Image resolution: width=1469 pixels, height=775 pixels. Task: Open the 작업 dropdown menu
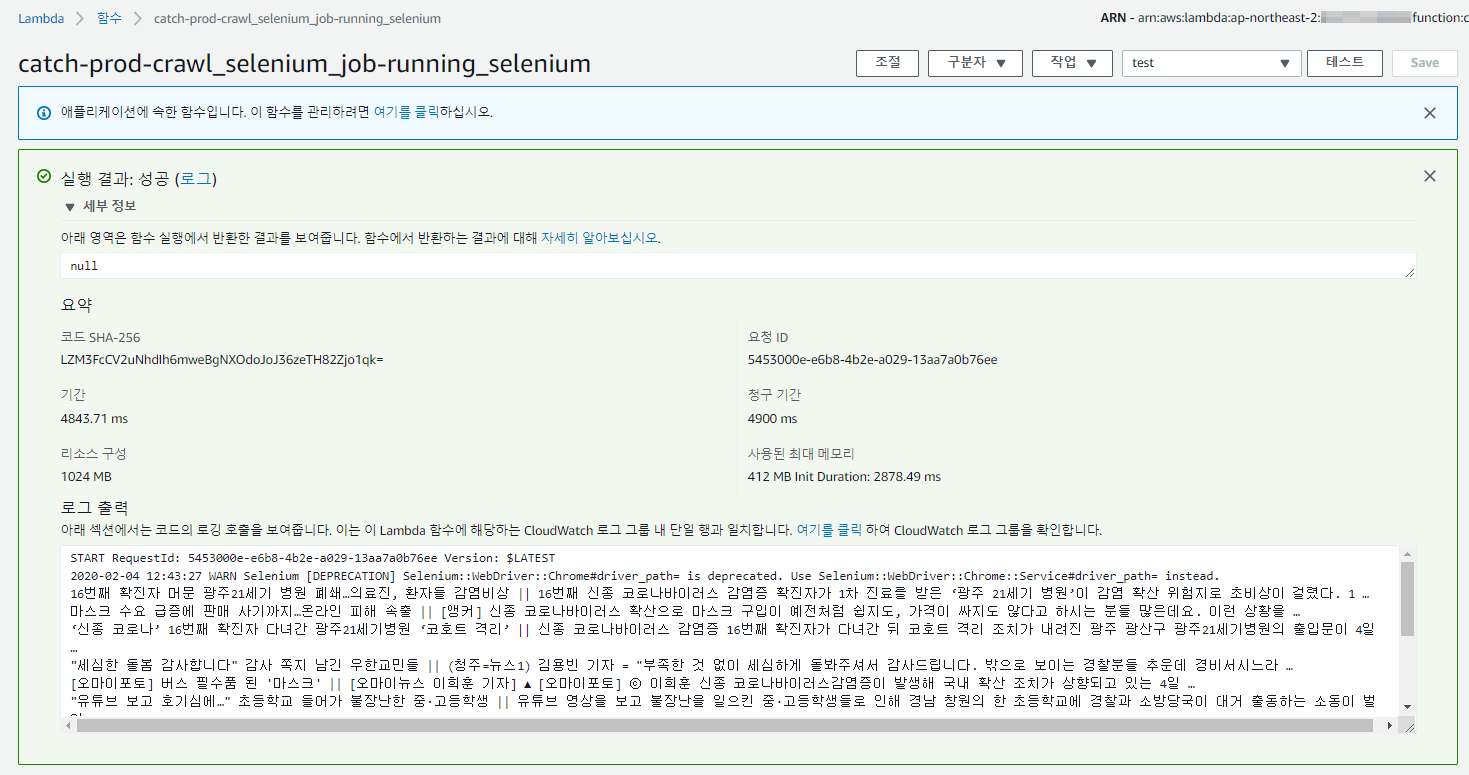(x=1072, y=63)
